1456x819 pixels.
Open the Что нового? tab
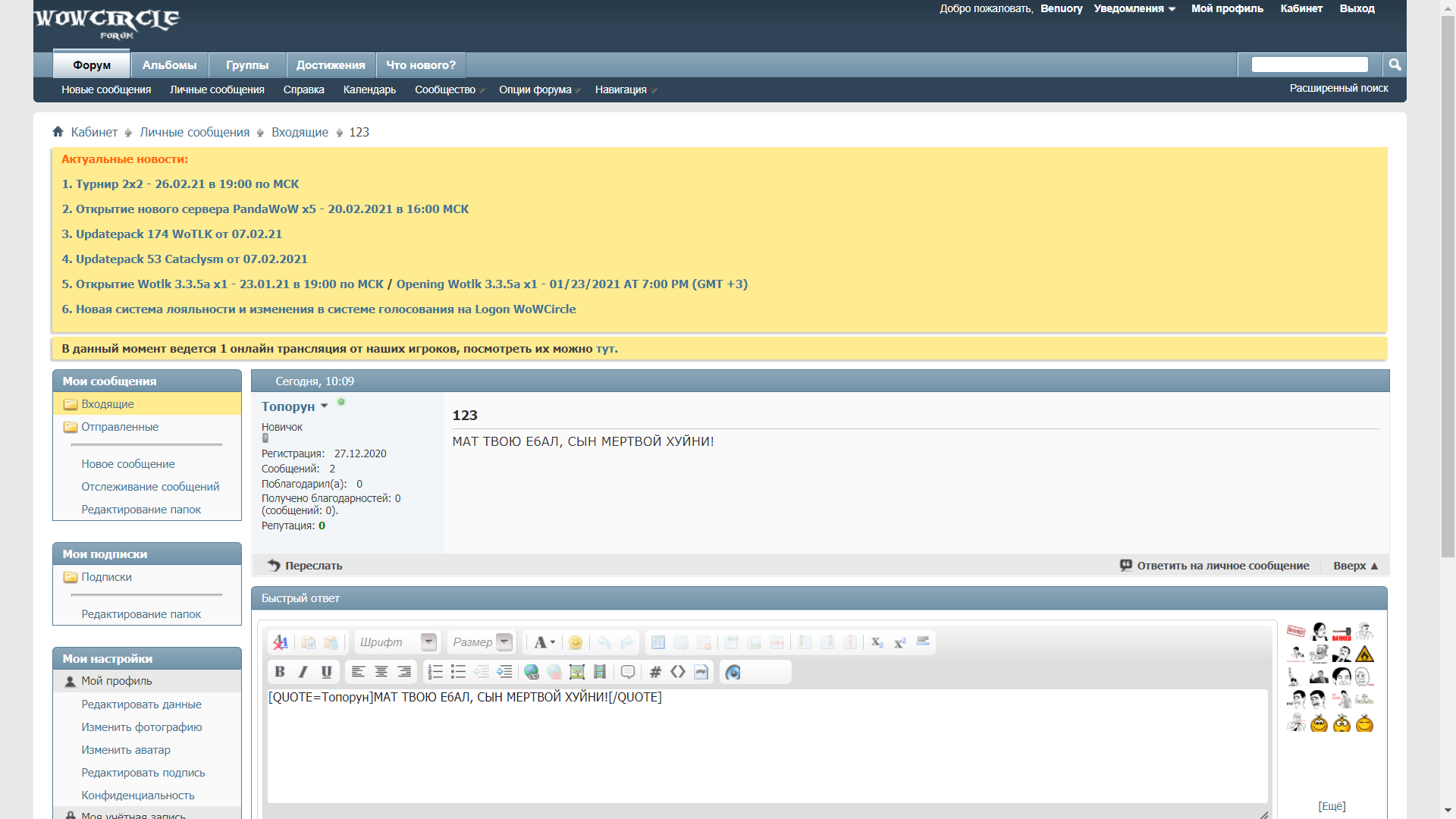[x=421, y=65]
